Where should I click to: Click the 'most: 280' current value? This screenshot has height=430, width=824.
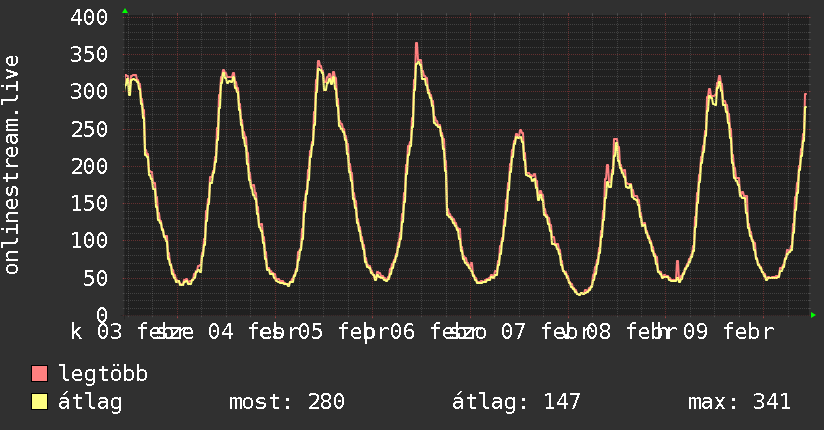[x=287, y=402]
